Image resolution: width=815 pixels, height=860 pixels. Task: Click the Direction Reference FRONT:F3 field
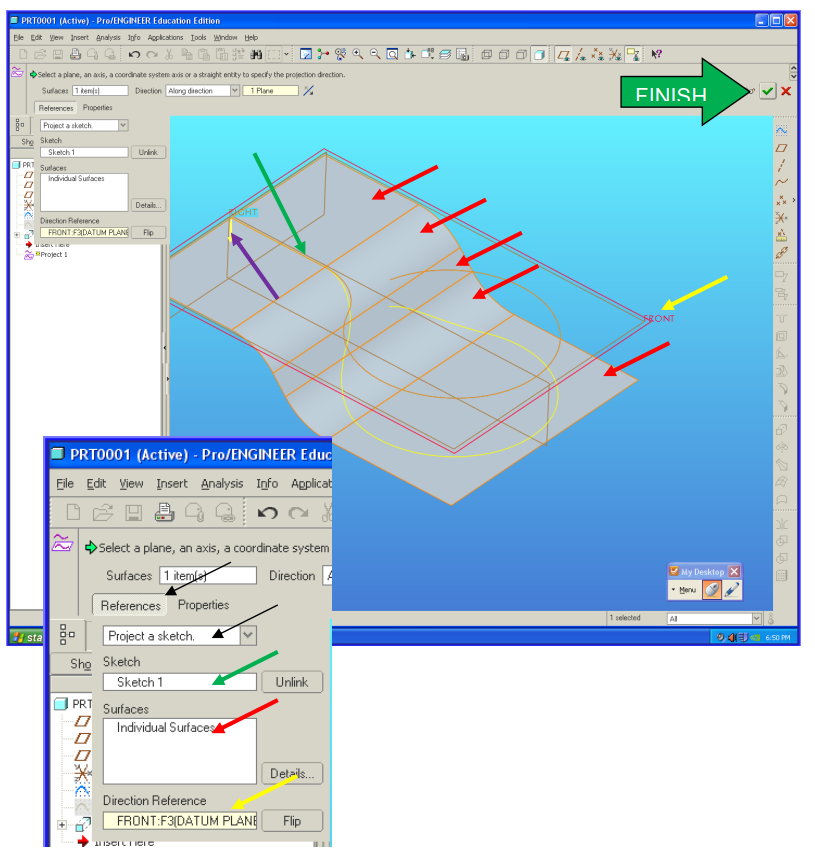pyautogui.click(x=179, y=821)
